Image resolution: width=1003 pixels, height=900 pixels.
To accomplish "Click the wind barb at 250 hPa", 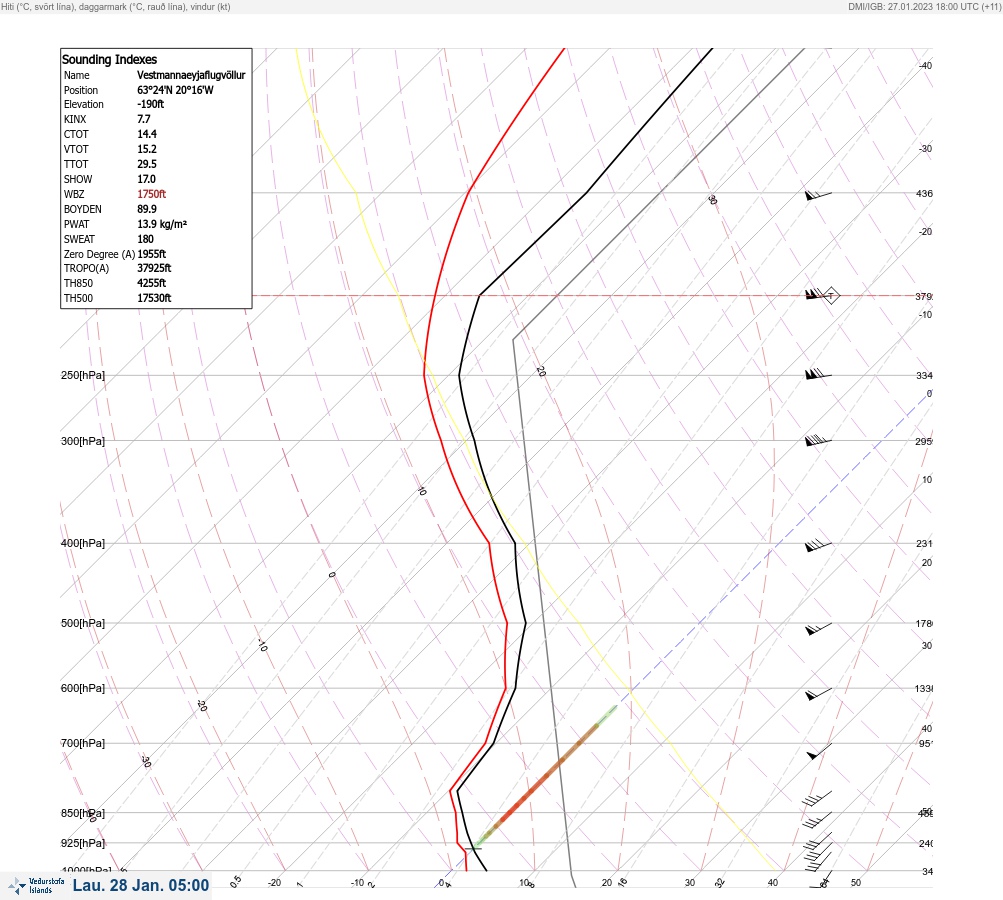I will pyautogui.click(x=818, y=374).
